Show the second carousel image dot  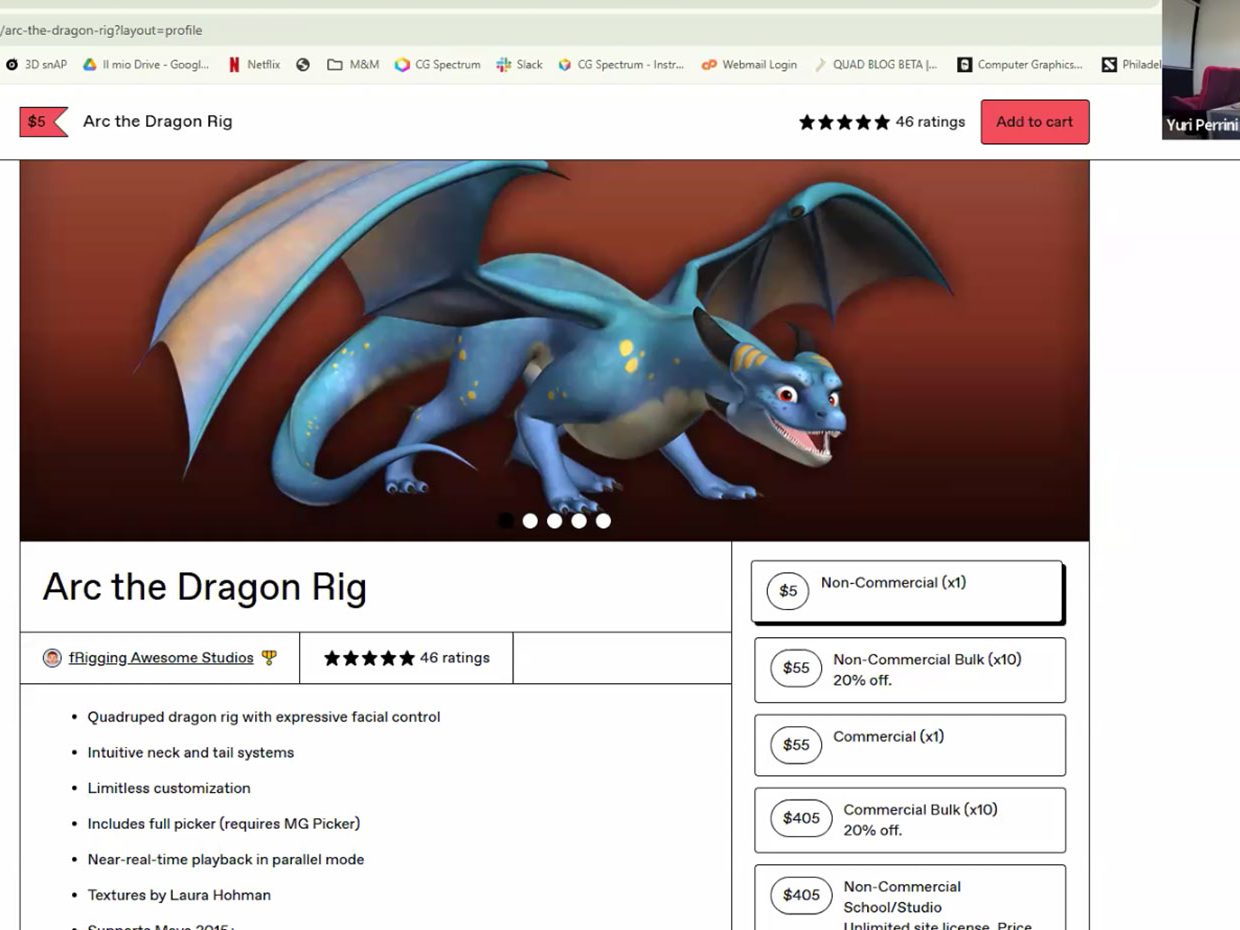tap(530, 521)
